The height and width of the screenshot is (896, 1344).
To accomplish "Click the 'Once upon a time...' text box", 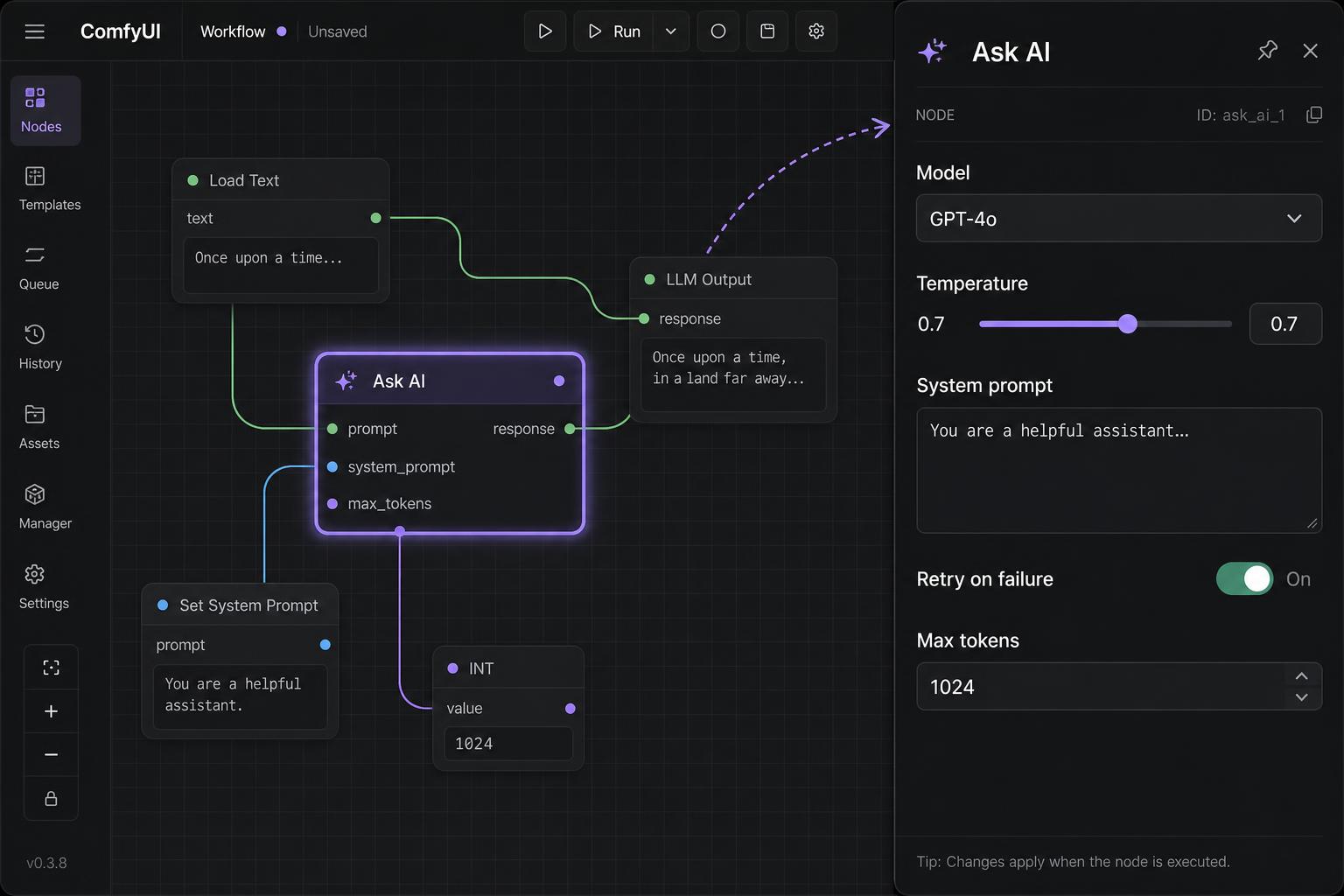I will click(280, 266).
